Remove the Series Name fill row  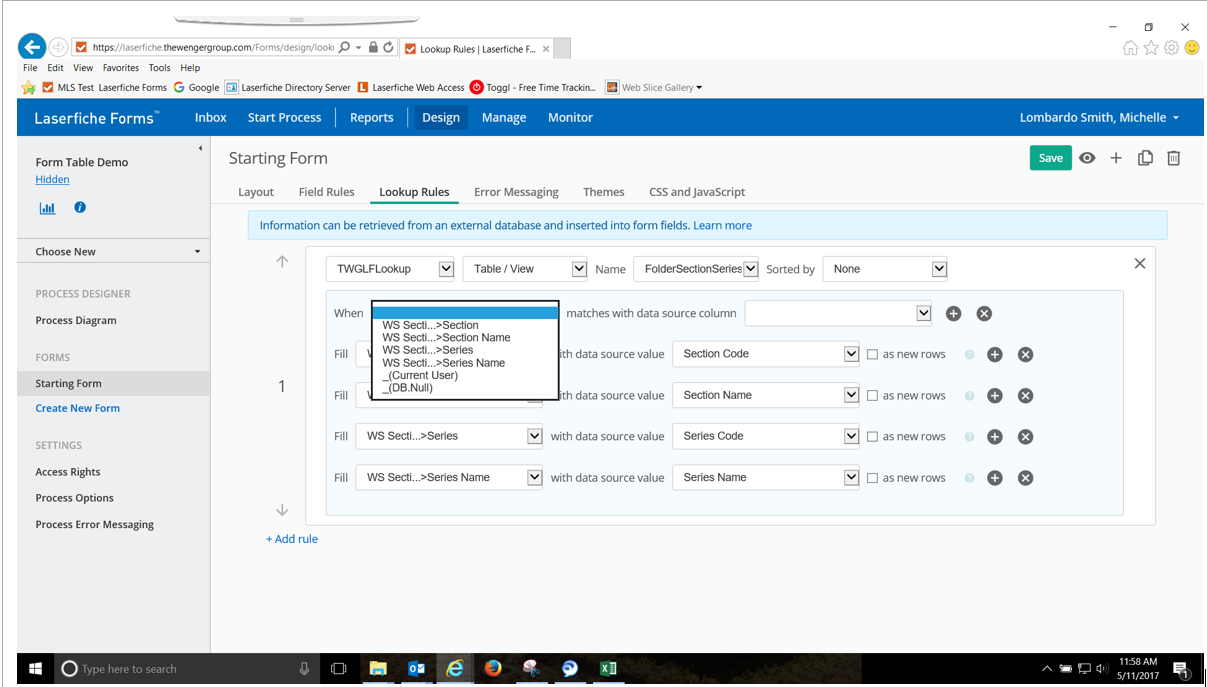coord(1025,478)
